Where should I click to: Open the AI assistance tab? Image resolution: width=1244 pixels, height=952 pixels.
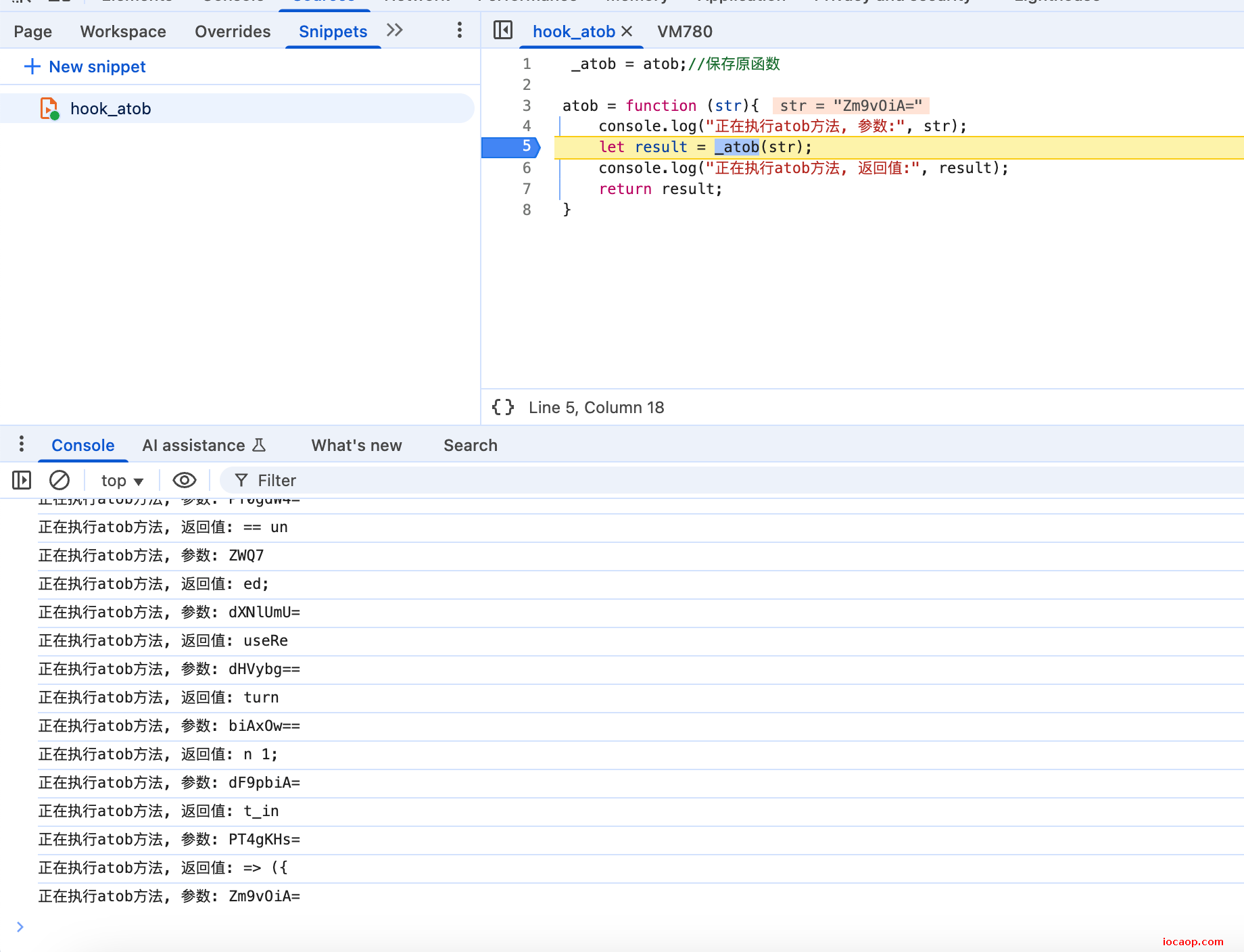(x=204, y=446)
